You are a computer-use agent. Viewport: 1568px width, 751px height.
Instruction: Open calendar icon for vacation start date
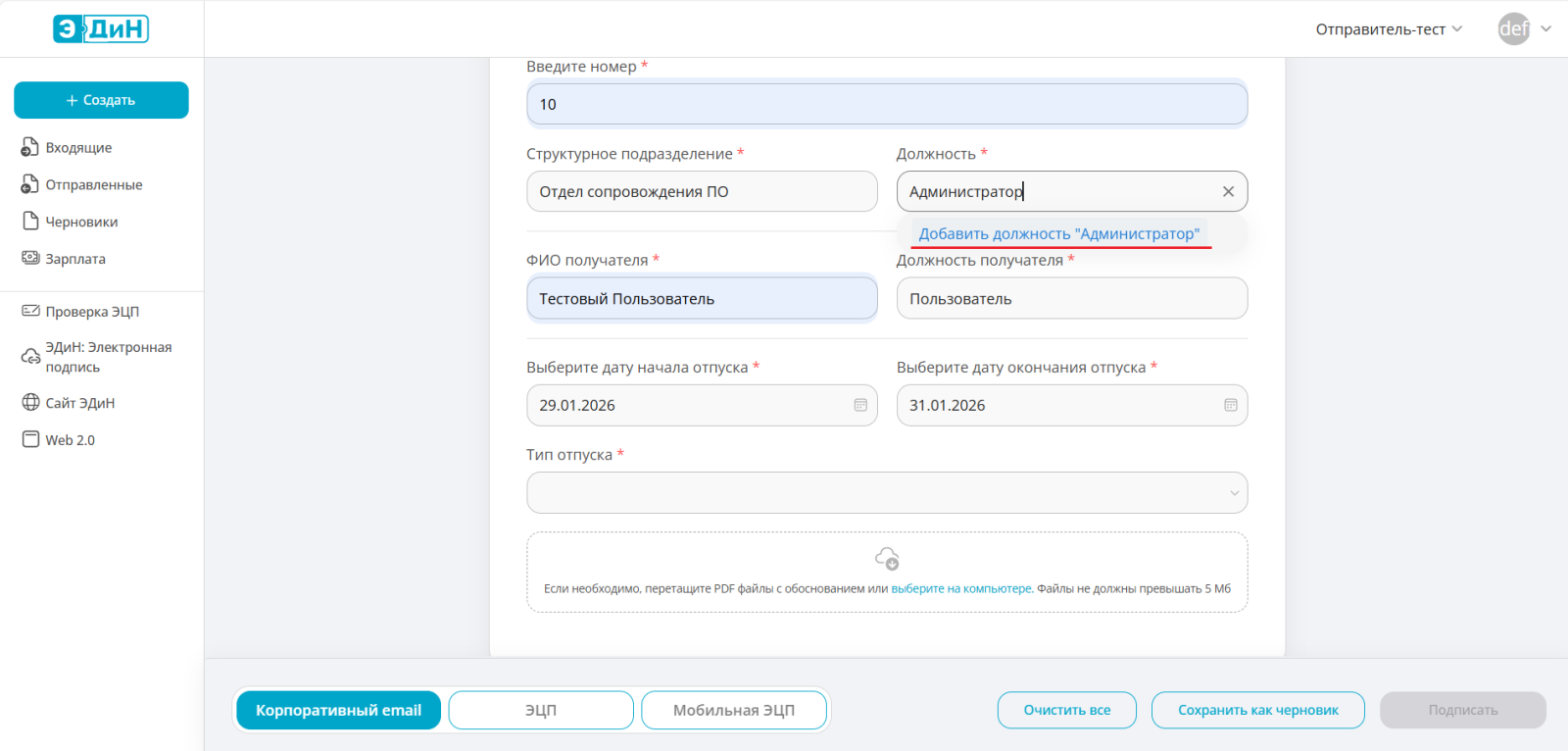click(860, 405)
